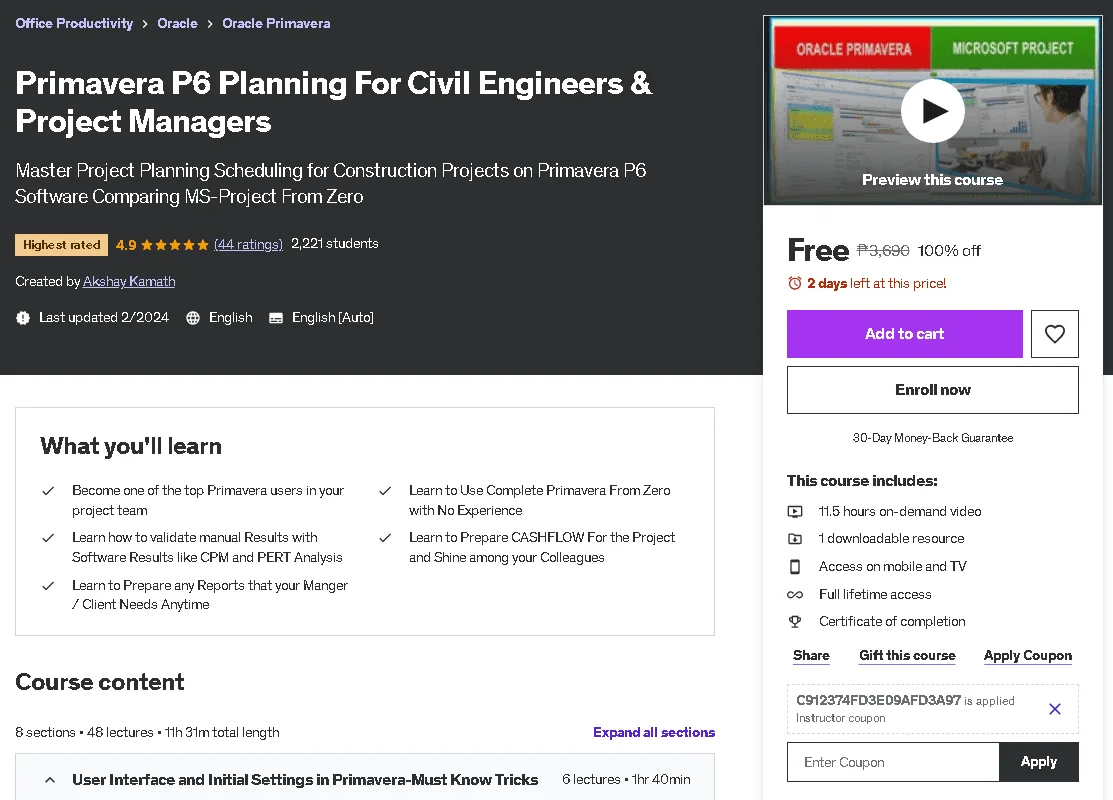Click the on-demand video icon

(x=795, y=511)
